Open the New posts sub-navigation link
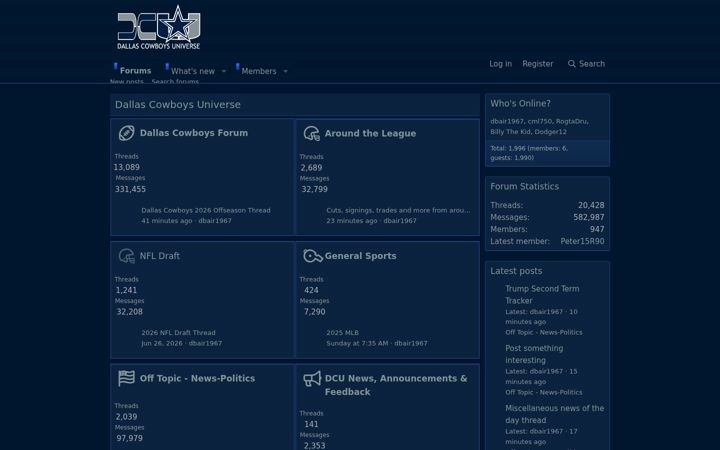 point(127,81)
